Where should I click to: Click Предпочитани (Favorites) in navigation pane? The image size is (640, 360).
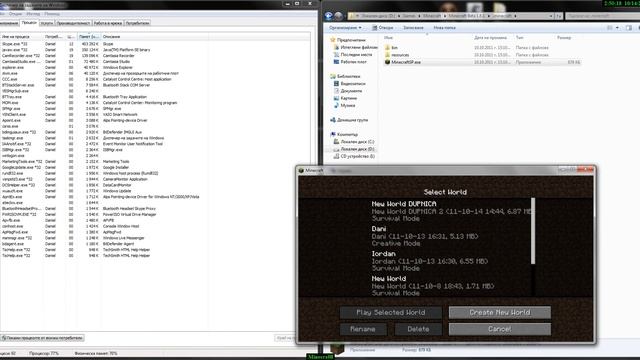point(348,40)
